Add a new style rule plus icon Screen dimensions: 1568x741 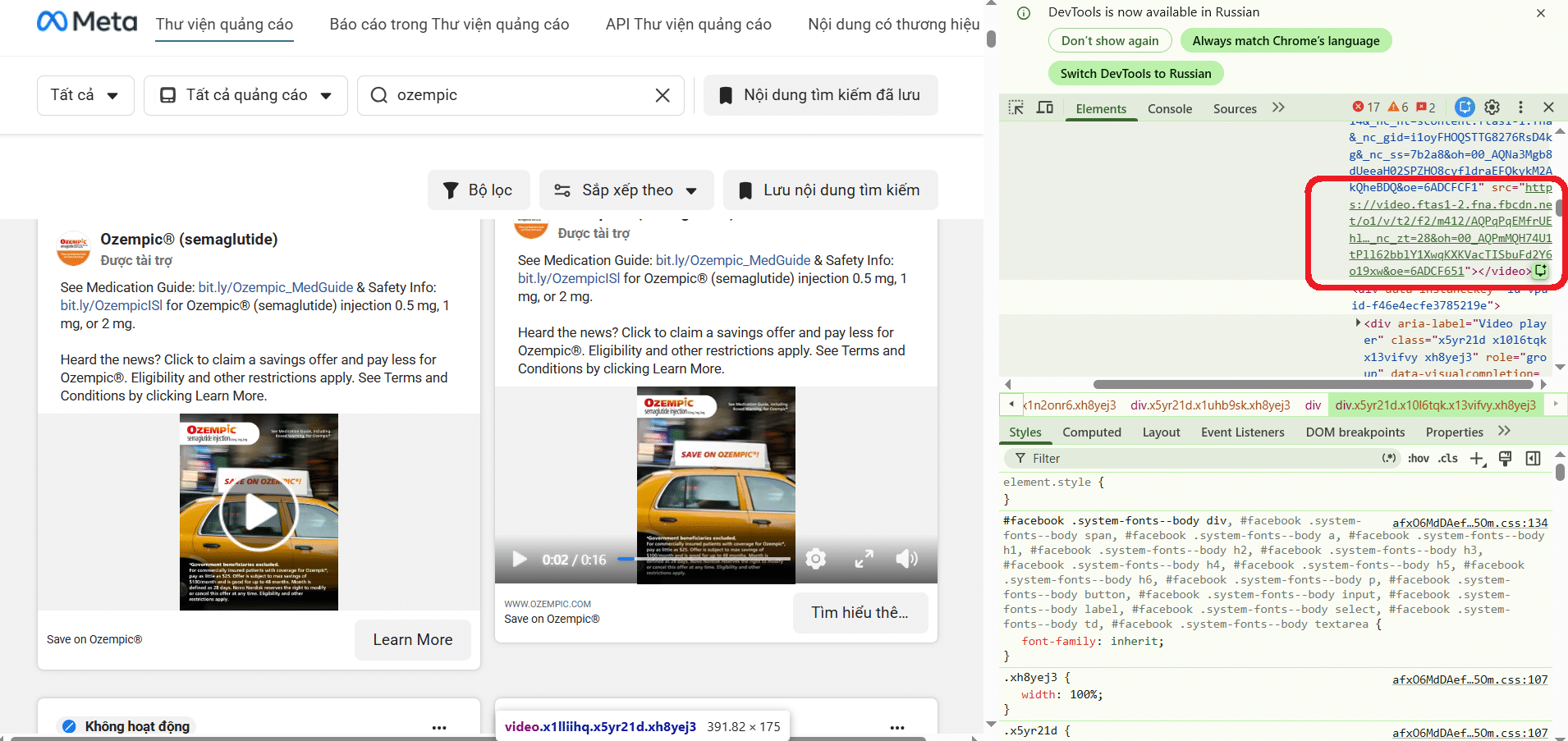click(1477, 459)
